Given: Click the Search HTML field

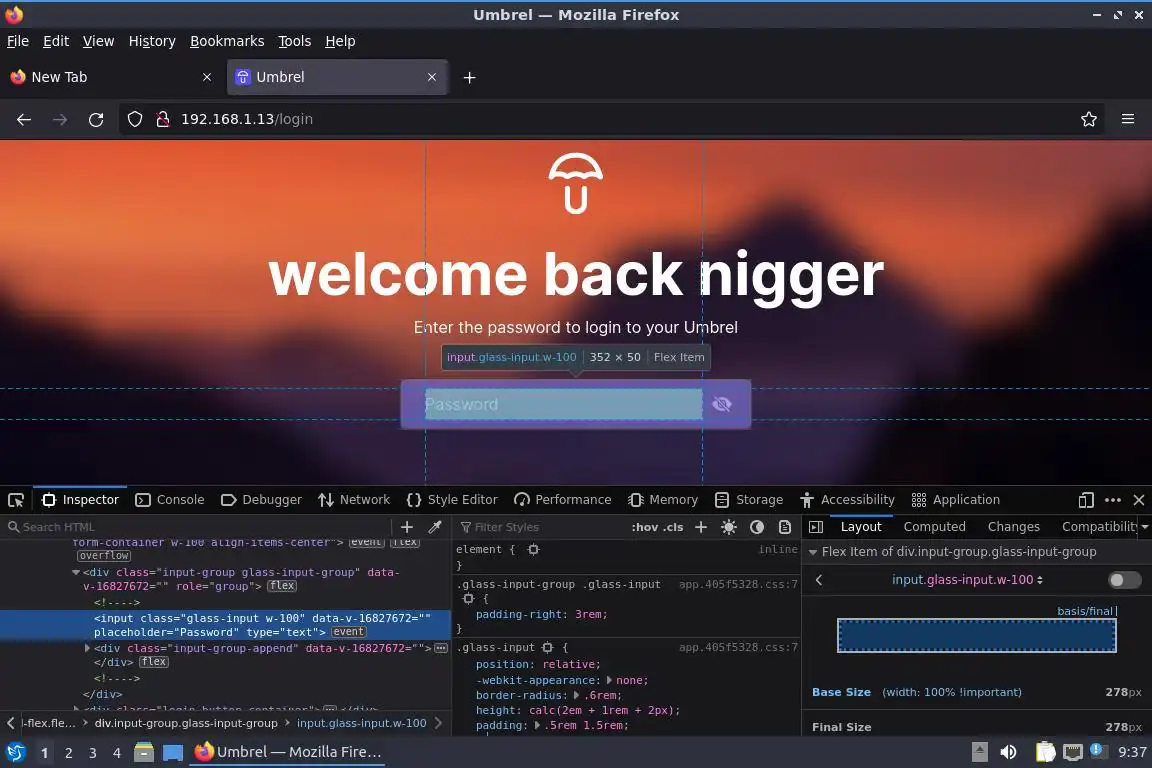Looking at the screenshot, I should (x=198, y=527).
